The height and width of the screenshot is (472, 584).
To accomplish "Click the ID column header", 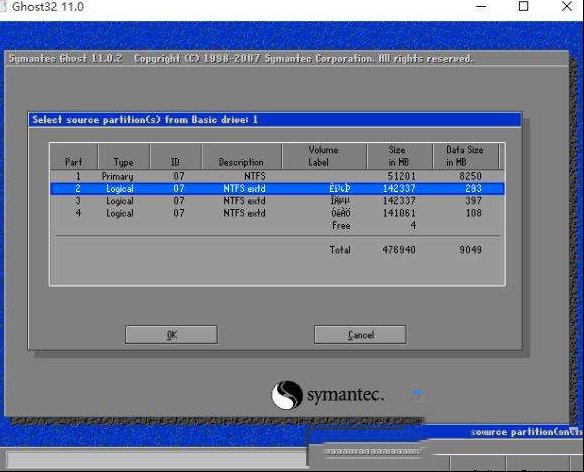I will click(x=176, y=156).
